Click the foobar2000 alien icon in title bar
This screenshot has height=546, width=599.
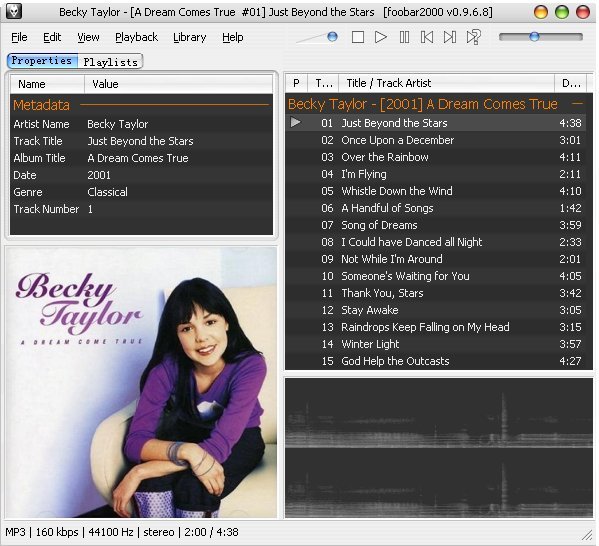[x=14, y=11]
